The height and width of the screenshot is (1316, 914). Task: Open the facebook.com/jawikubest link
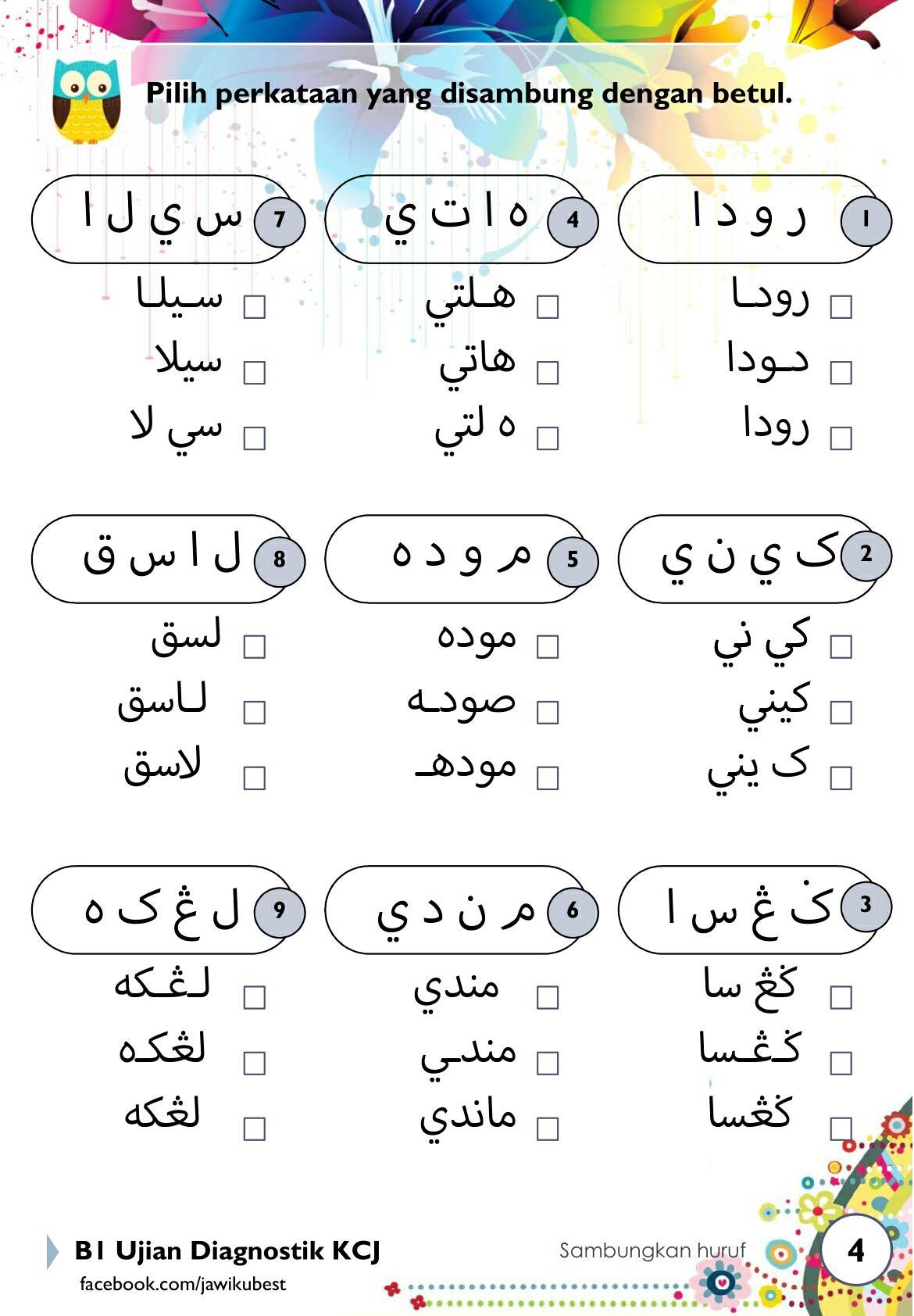(183, 1284)
